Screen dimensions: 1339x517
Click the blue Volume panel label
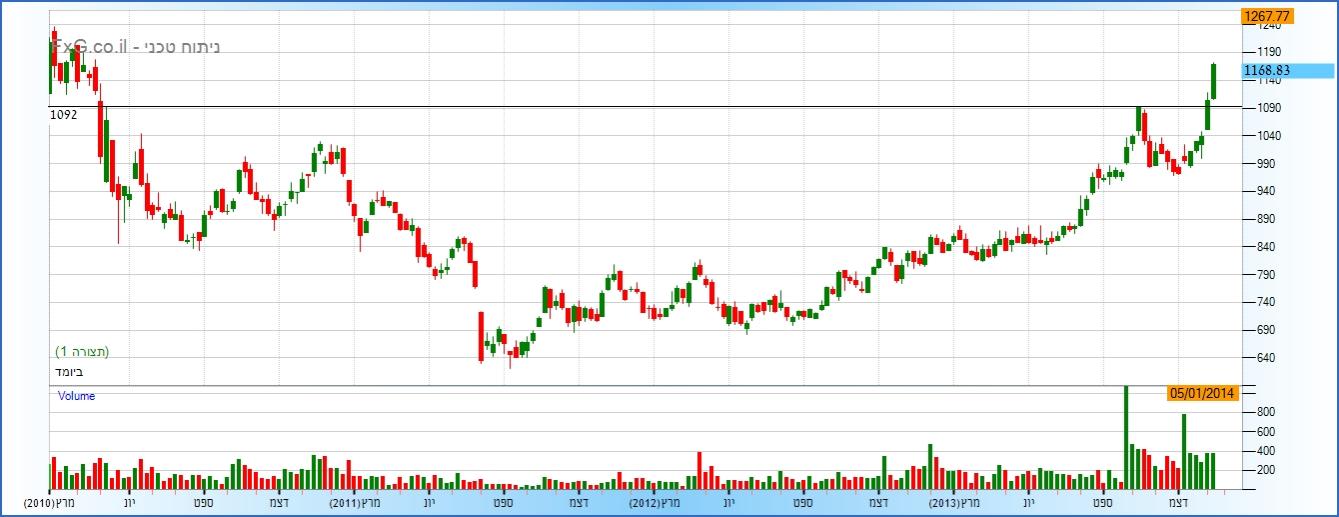coord(76,396)
